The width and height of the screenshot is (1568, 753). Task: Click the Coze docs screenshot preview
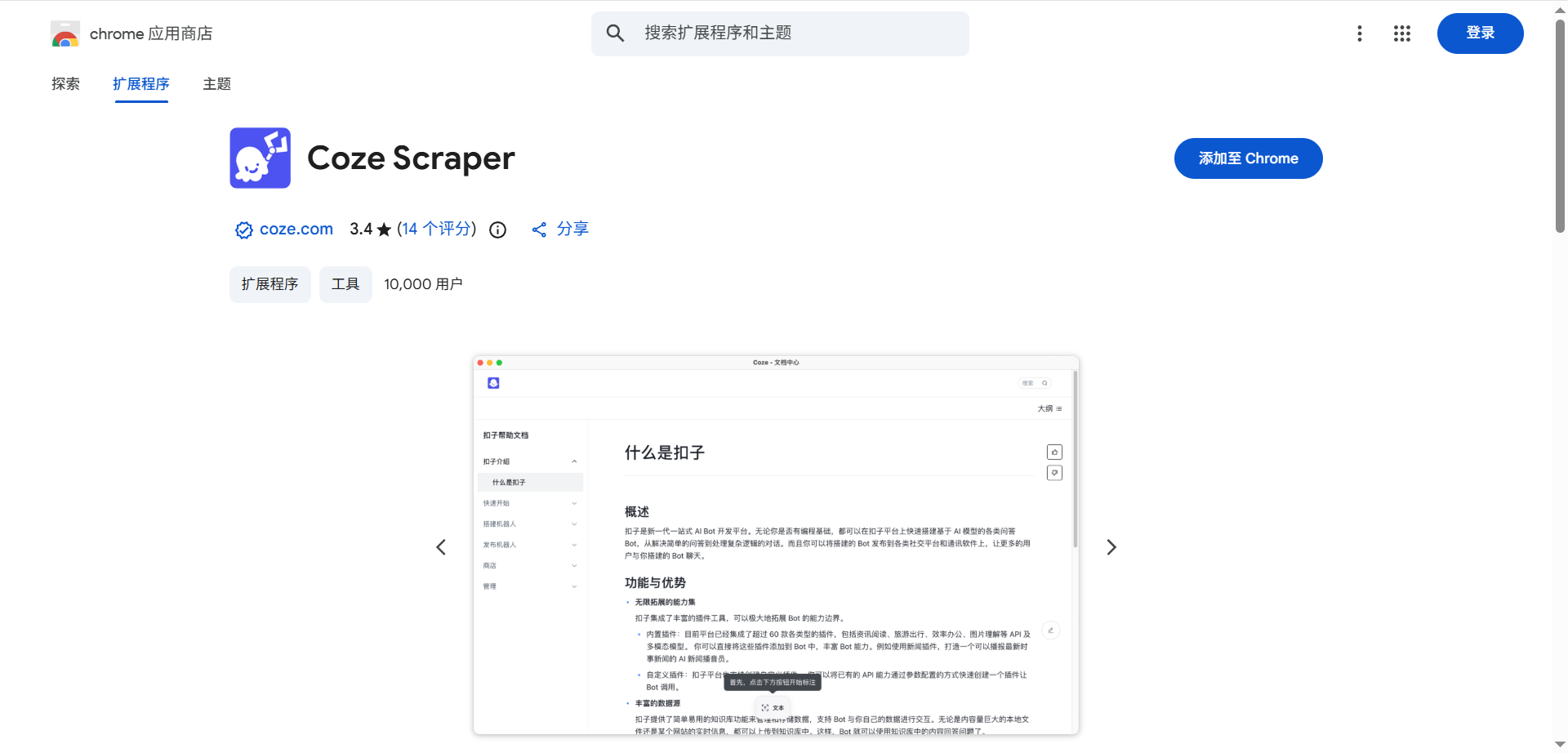pyautogui.click(x=776, y=545)
